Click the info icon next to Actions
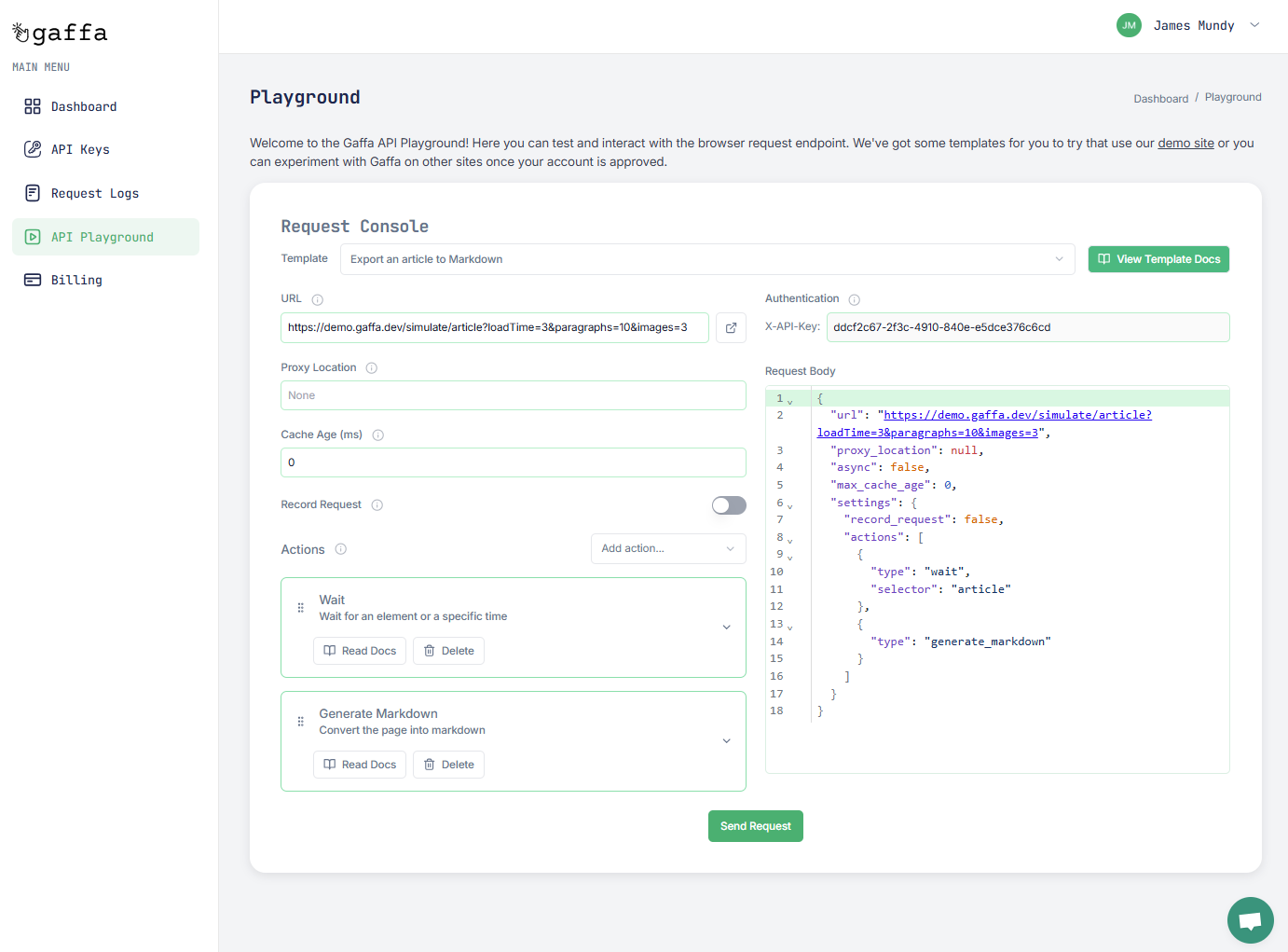 coord(341,549)
